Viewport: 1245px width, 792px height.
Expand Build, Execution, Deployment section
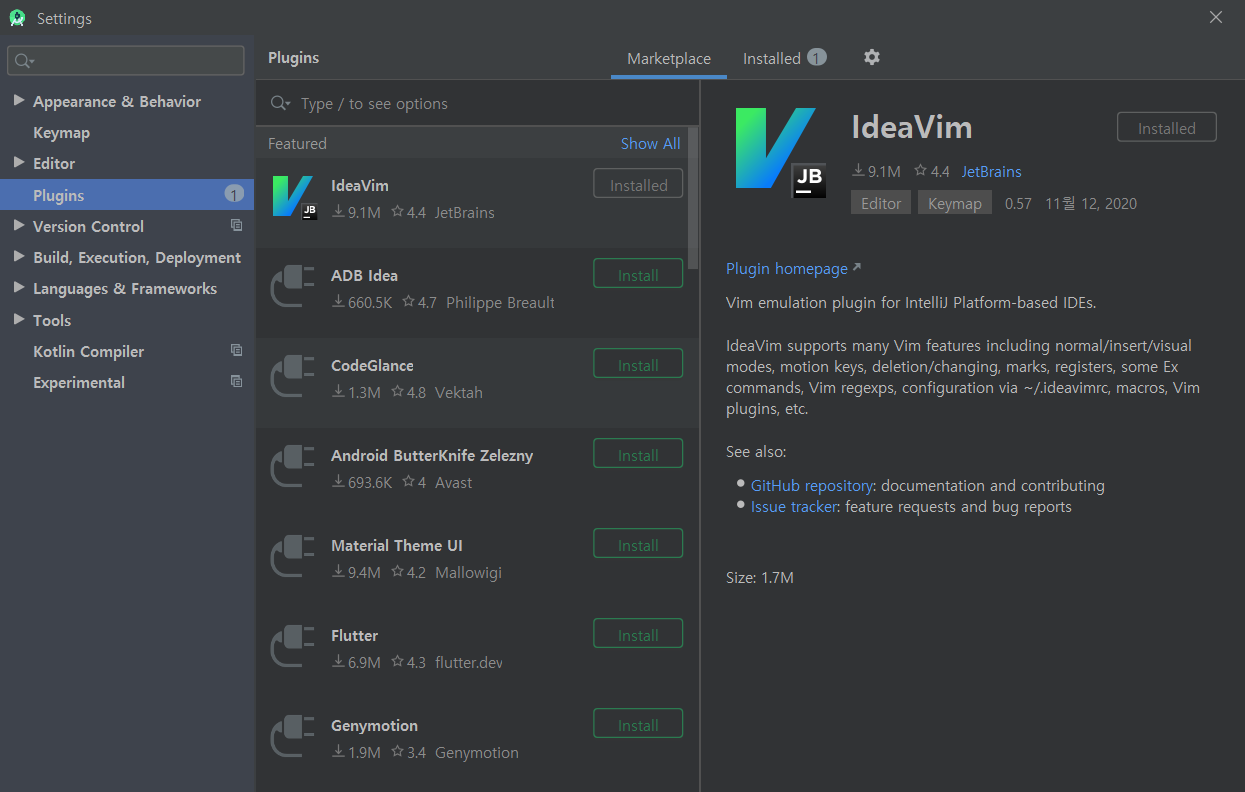18,257
